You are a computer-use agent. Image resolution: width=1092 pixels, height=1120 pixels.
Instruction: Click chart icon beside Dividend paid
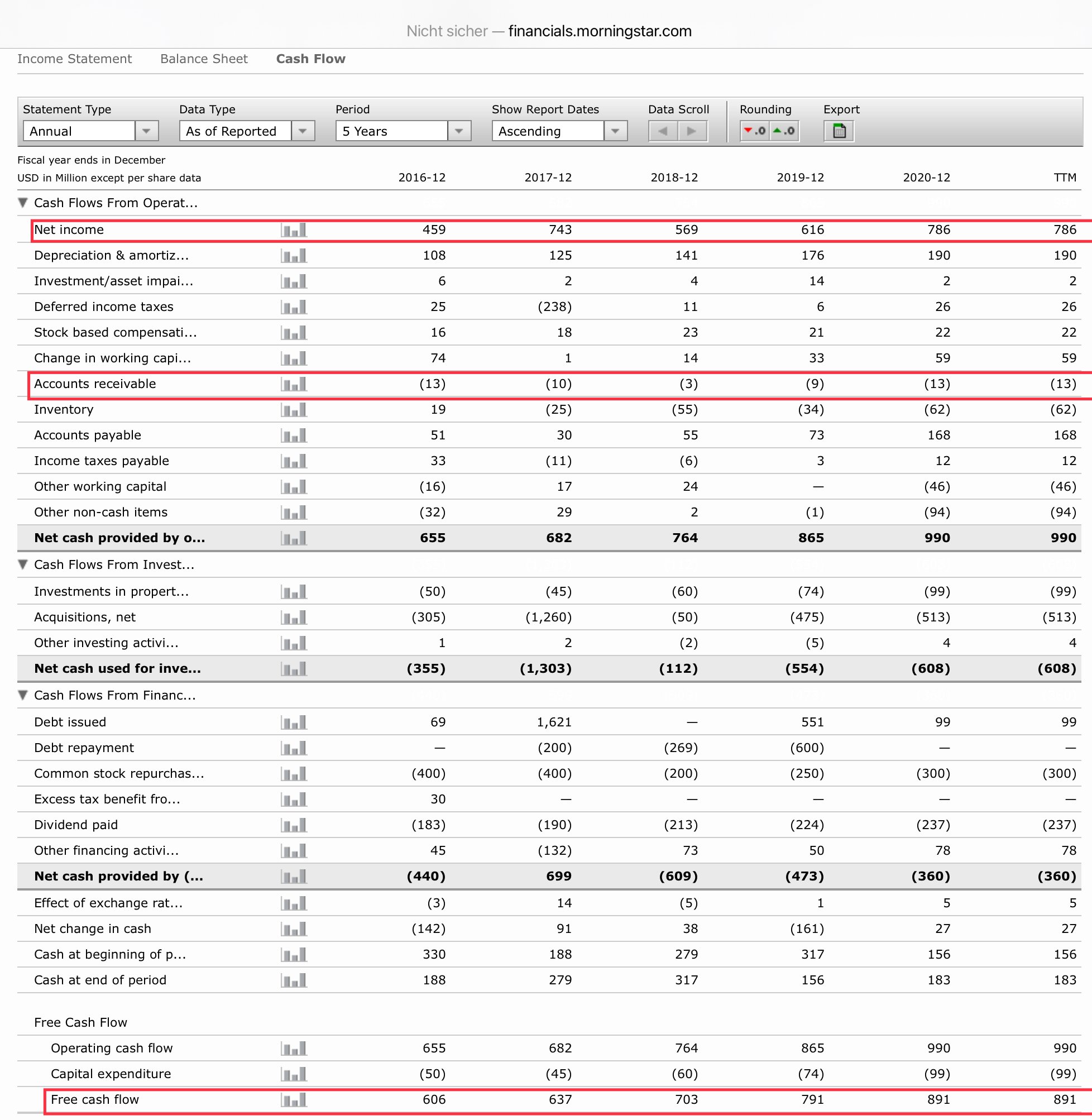pyautogui.click(x=294, y=825)
